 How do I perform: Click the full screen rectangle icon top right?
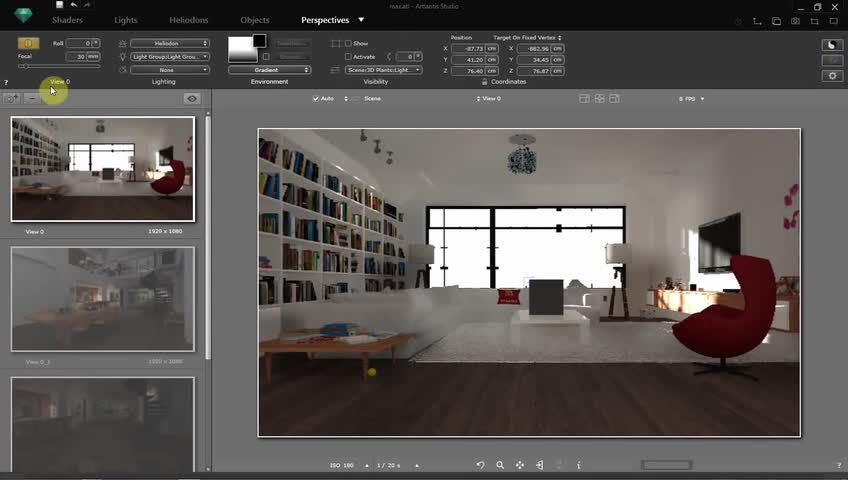pyautogui.click(x=833, y=21)
